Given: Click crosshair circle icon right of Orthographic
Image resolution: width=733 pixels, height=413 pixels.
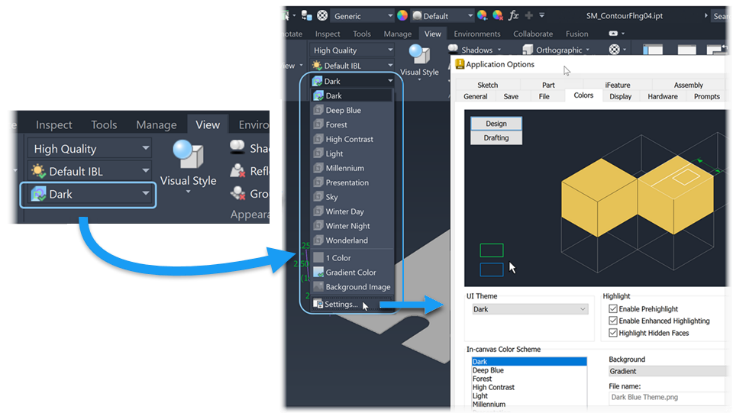Looking at the screenshot, I should [614, 49].
